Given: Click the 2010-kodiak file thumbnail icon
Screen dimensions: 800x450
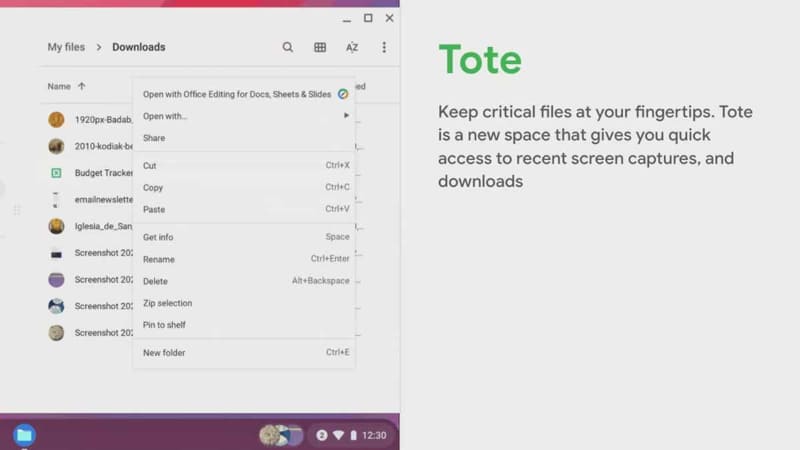Looking at the screenshot, I should [x=56, y=146].
